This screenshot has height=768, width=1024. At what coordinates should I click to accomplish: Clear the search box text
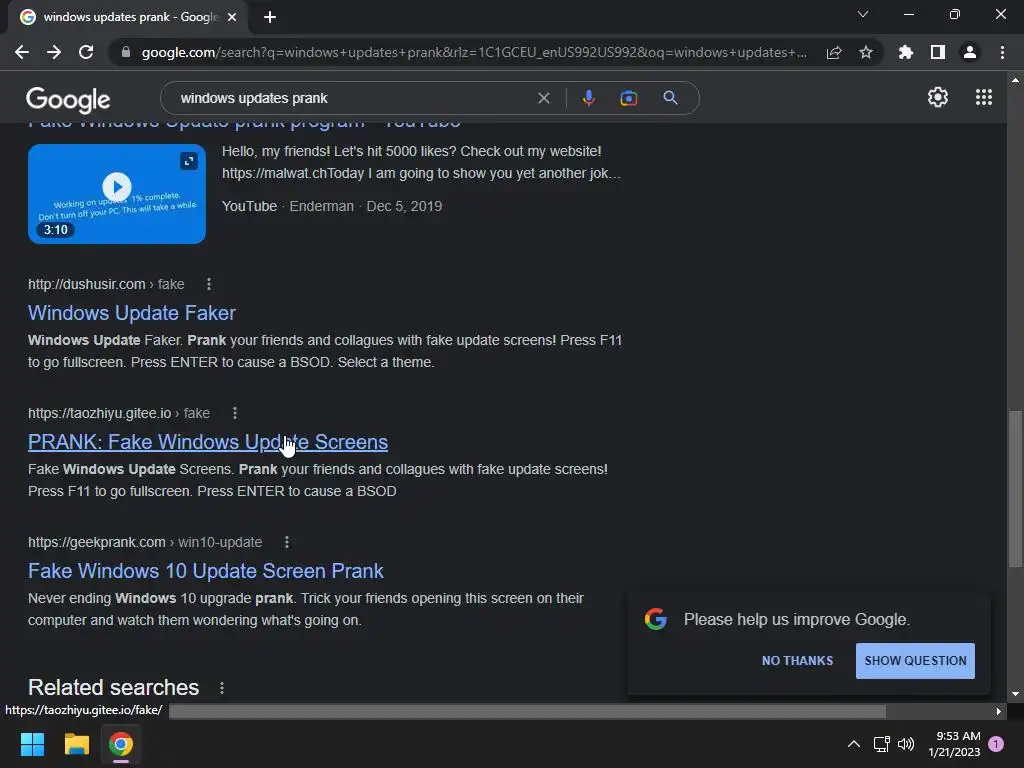(x=543, y=98)
